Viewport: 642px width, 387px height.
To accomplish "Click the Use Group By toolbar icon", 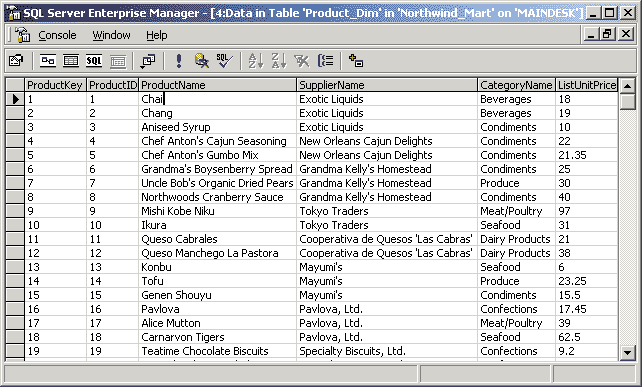I will (x=326, y=61).
